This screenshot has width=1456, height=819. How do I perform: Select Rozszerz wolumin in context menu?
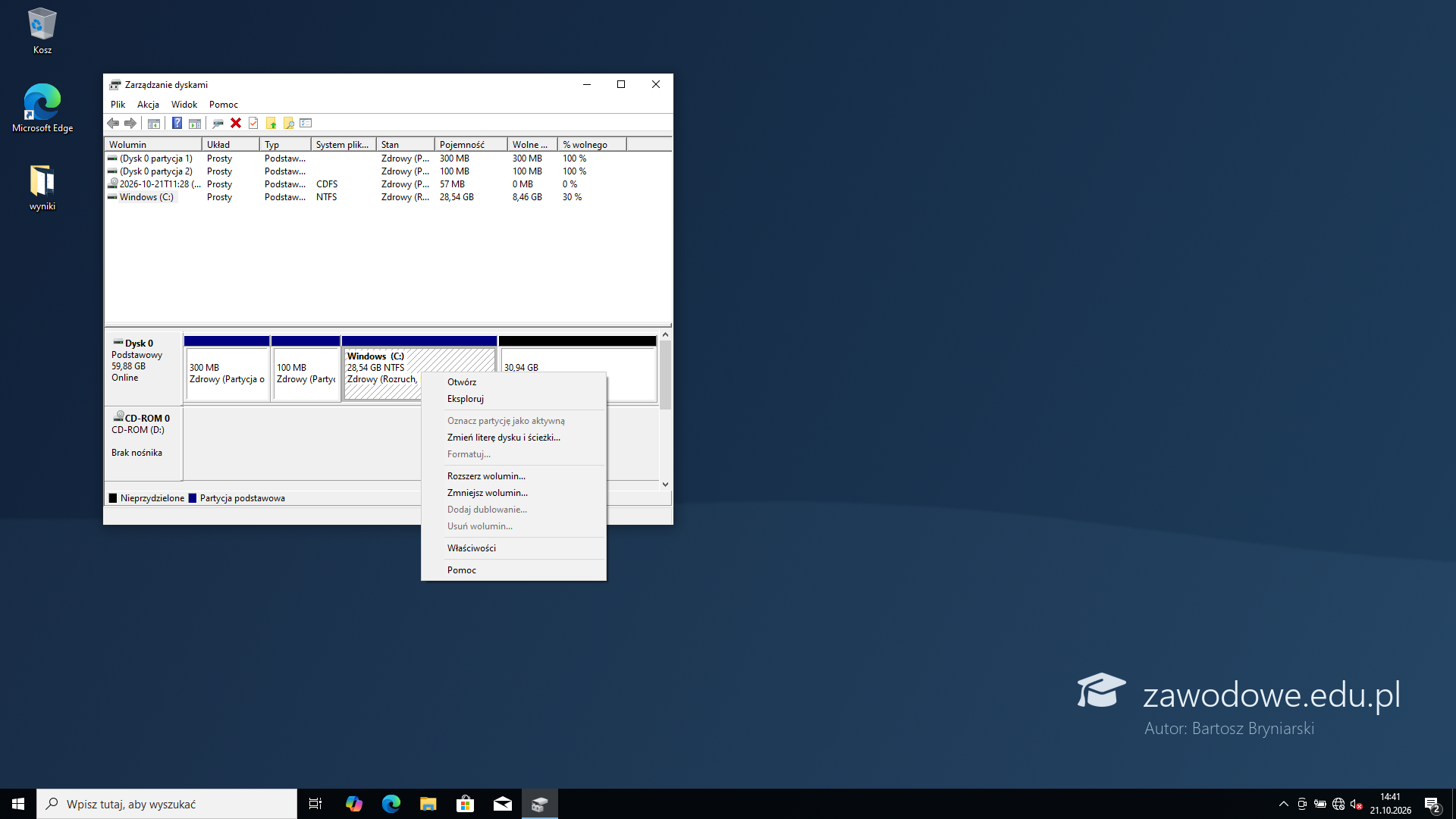pos(513,476)
